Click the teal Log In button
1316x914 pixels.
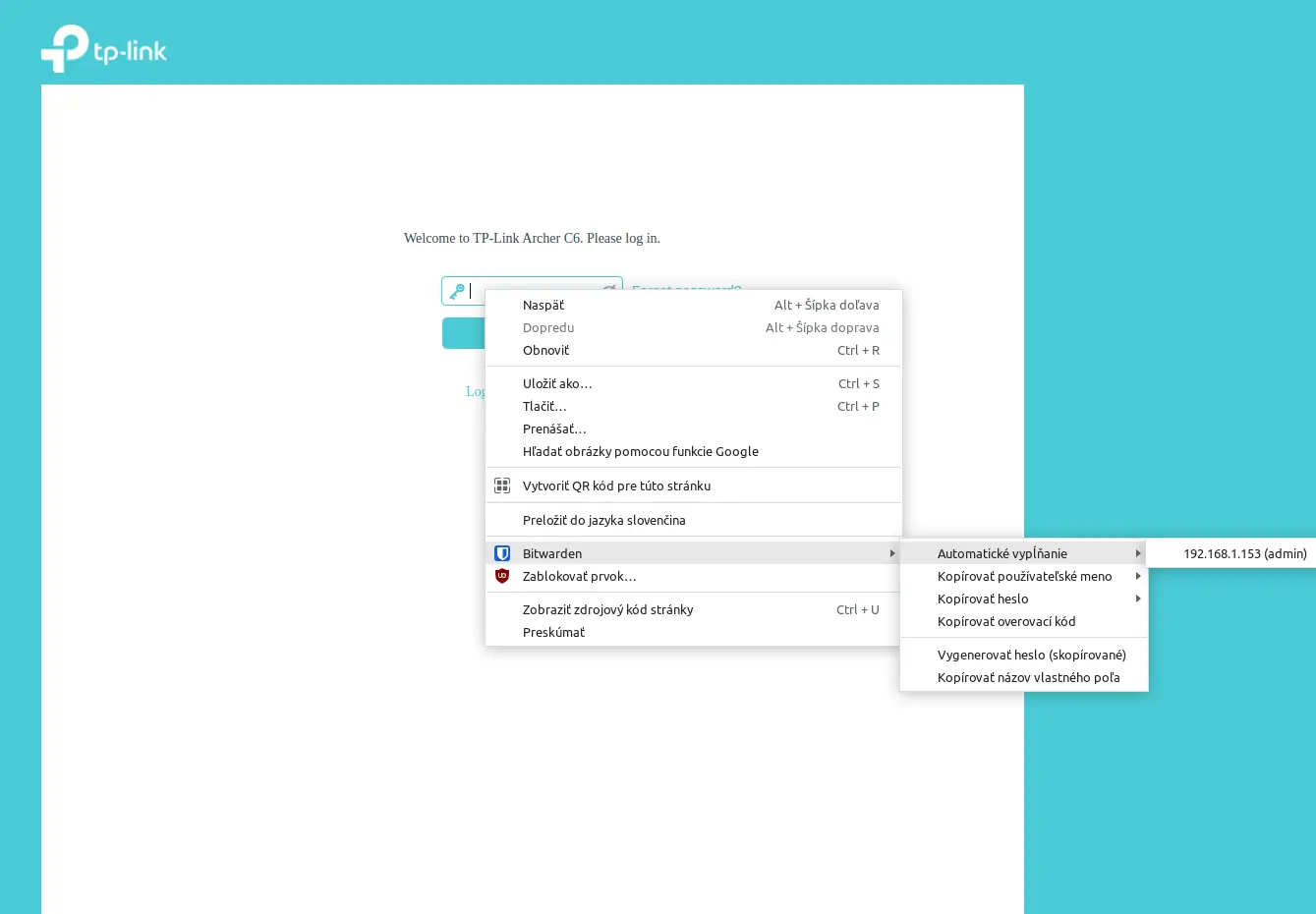point(463,333)
